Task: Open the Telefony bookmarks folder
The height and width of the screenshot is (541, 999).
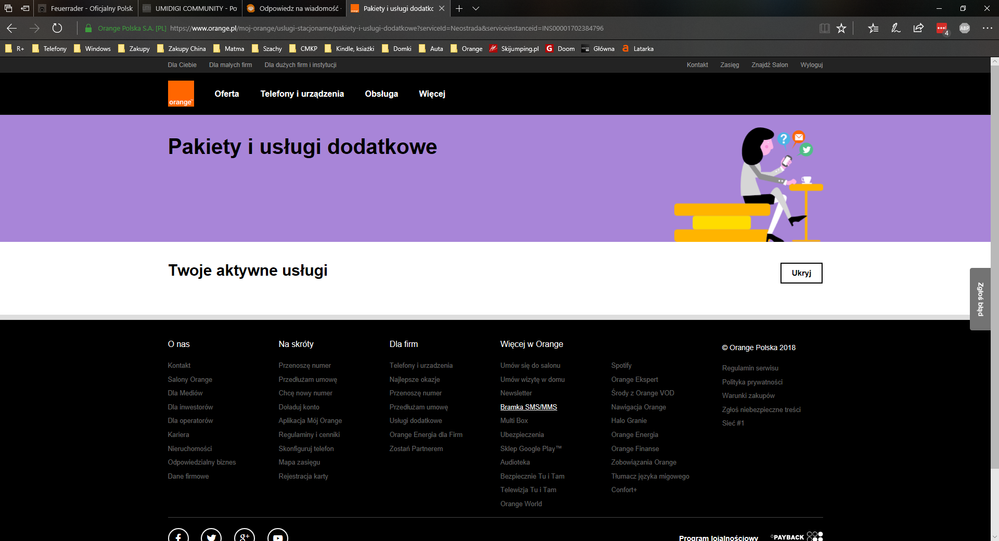Action: pyautogui.click(x=48, y=48)
